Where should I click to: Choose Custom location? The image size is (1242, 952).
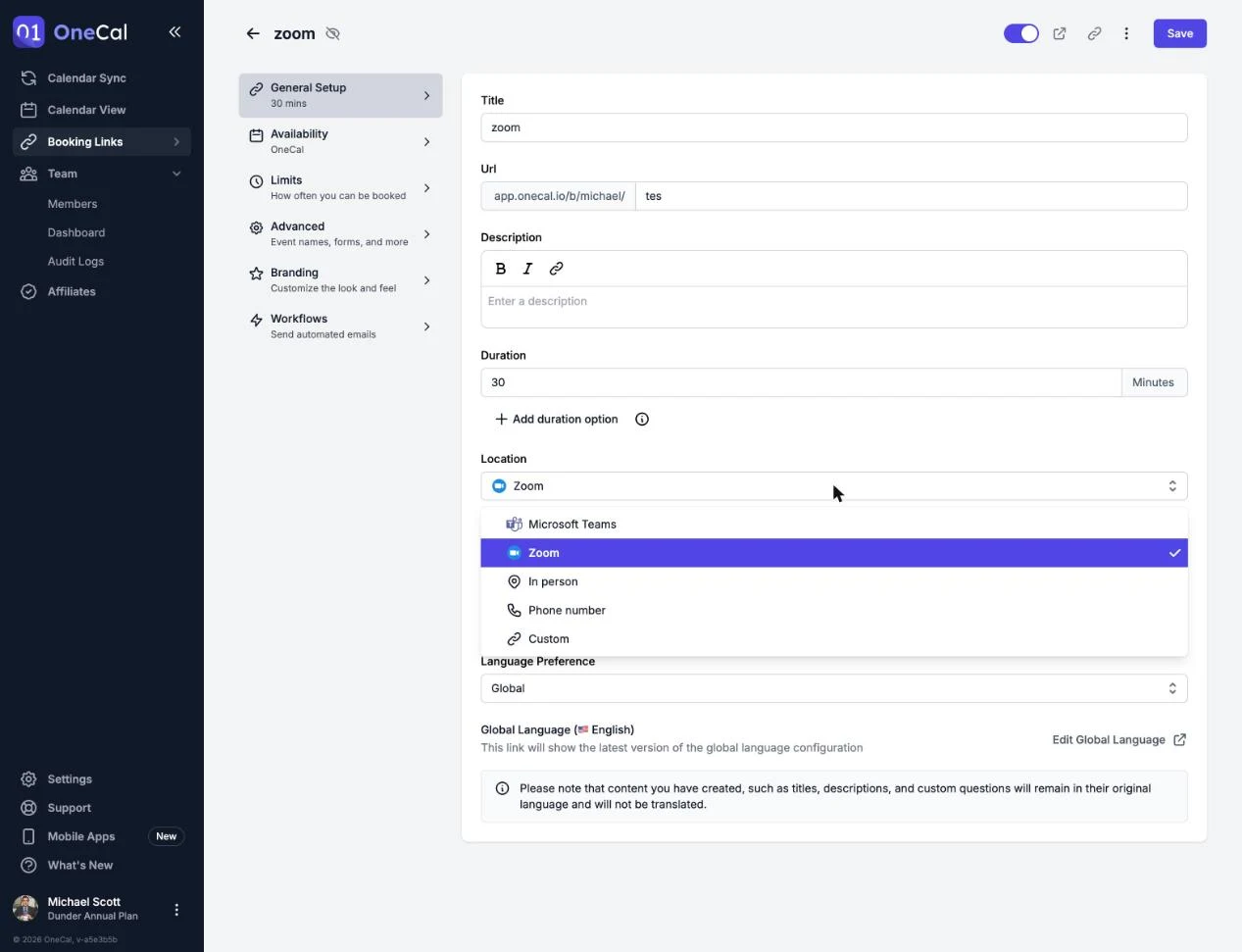[833, 638]
